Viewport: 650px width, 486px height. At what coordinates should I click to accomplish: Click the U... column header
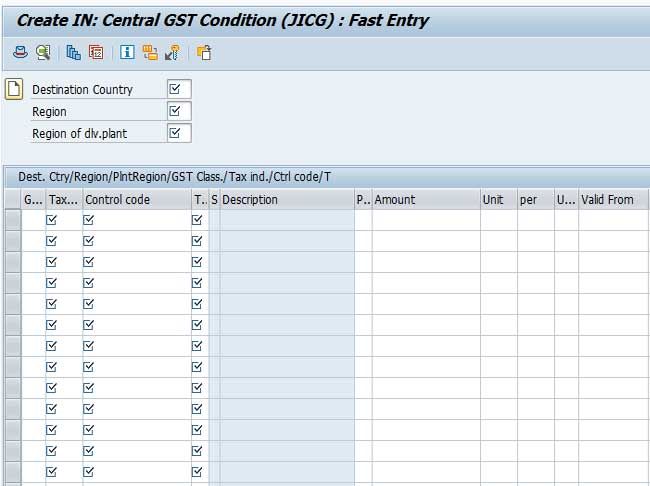566,199
